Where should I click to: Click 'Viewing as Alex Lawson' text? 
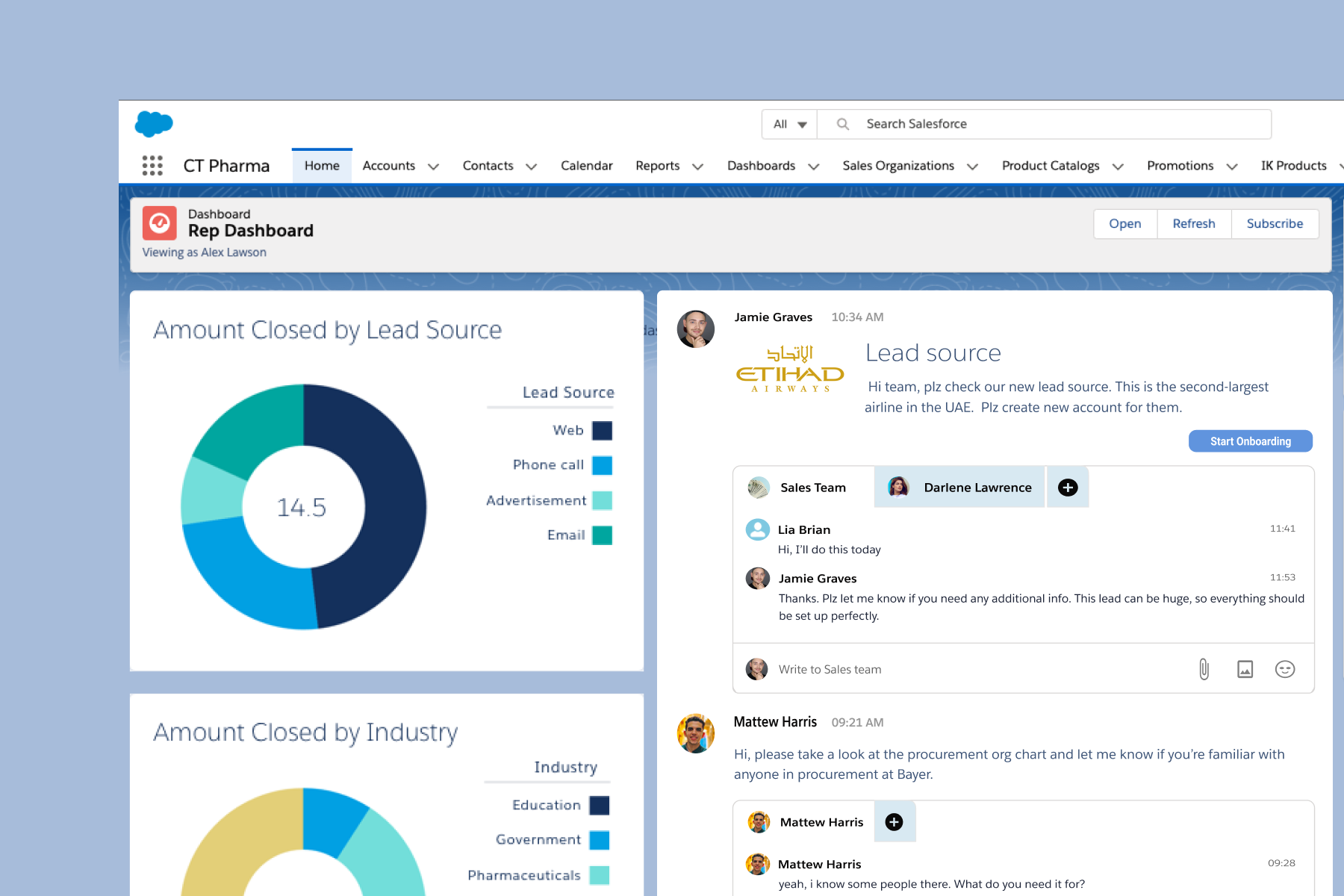[x=204, y=252]
